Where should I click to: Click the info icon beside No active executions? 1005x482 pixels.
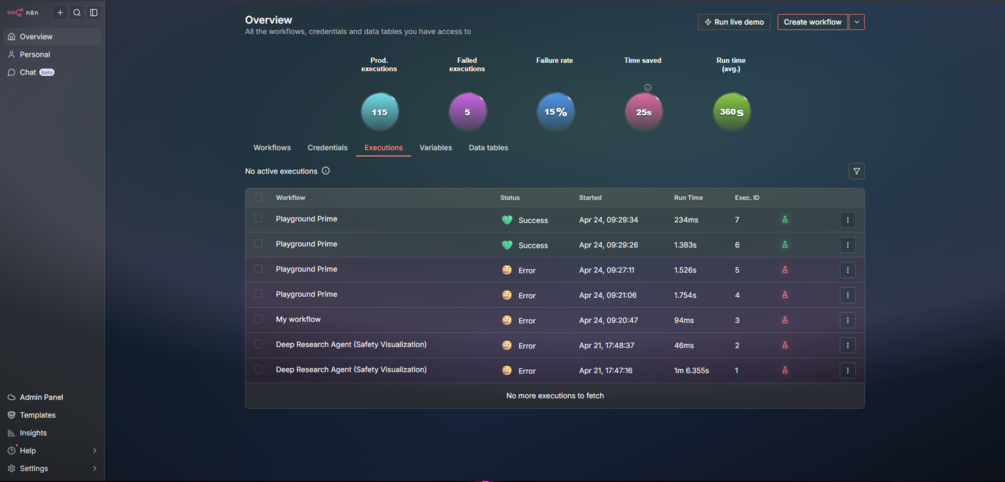click(x=326, y=171)
